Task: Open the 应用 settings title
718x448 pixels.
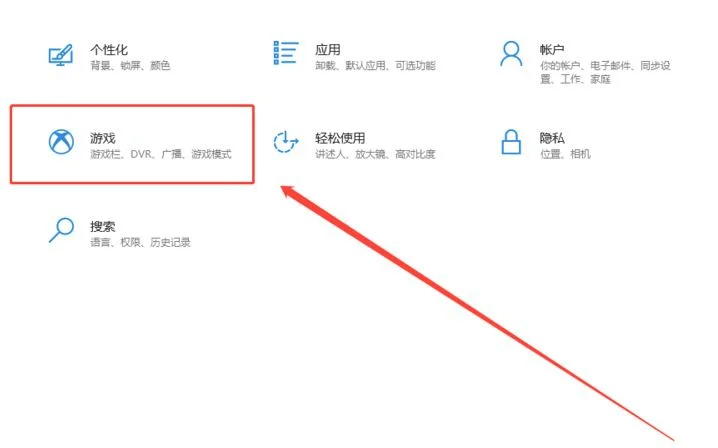Action: pyautogui.click(x=327, y=49)
